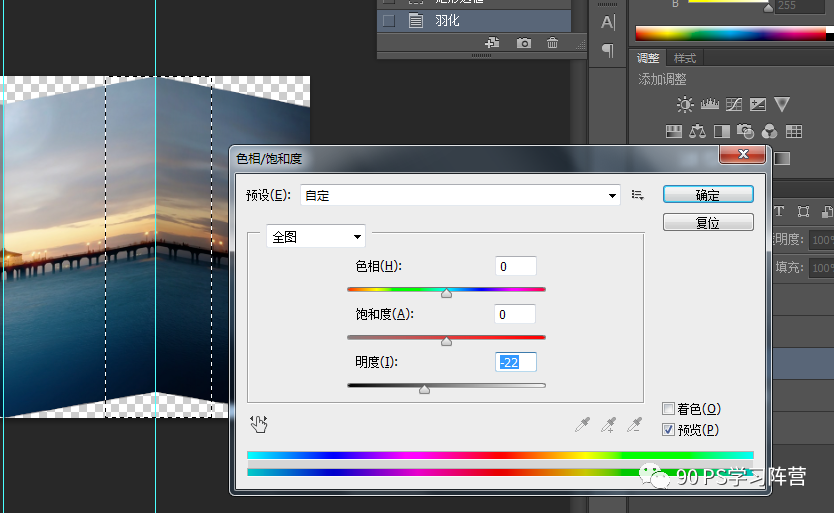Add a Channel Mixer adjustment
The image size is (834, 513).
[770, 131]
